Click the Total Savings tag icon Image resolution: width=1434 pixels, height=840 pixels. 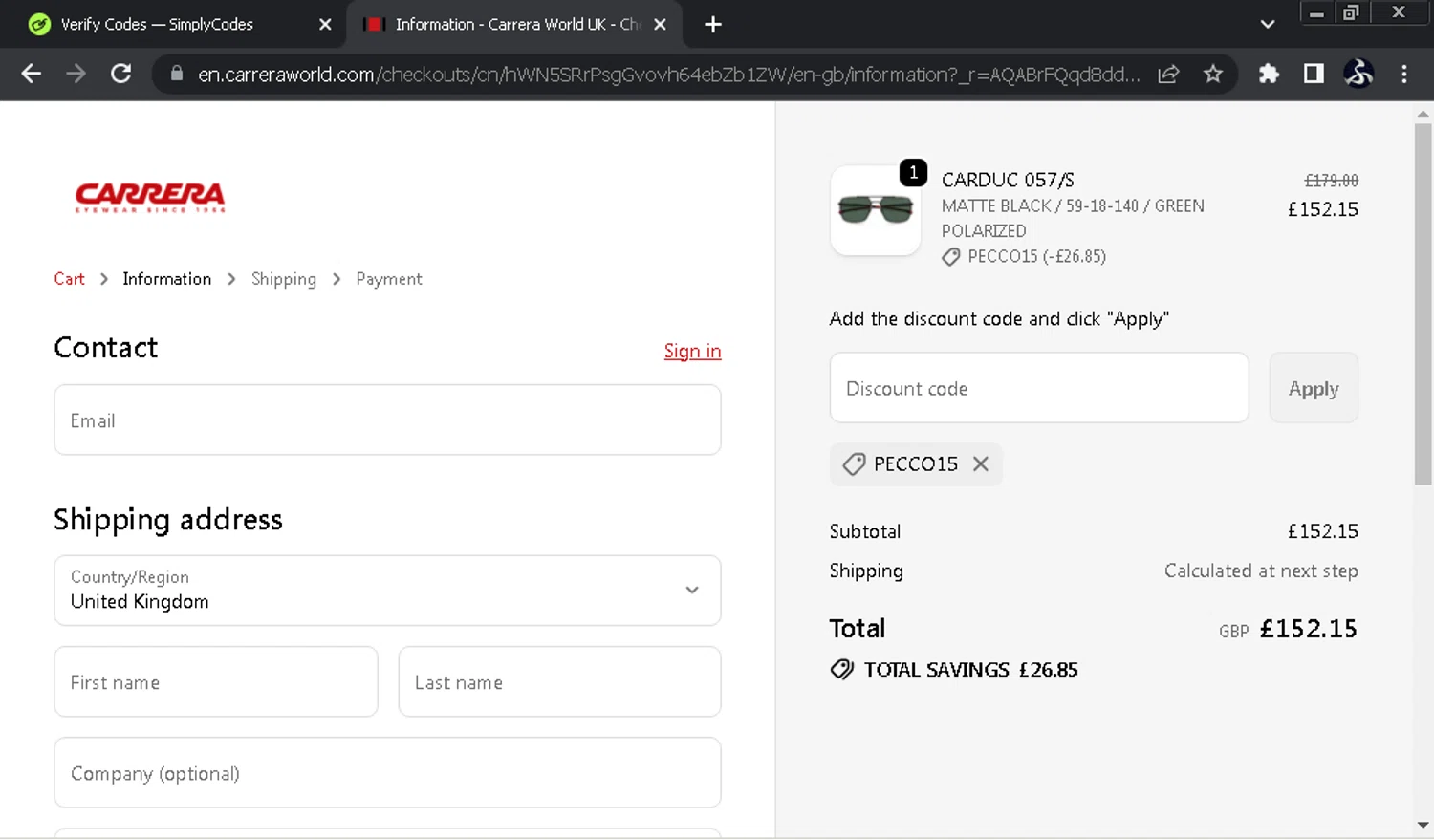(x=841, y=670)
